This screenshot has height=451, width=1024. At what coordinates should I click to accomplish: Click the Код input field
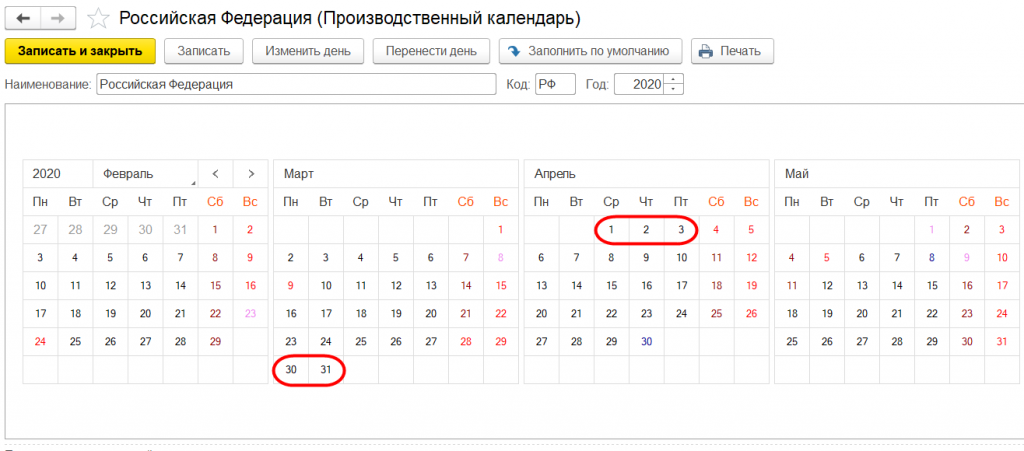pos(554,85)
